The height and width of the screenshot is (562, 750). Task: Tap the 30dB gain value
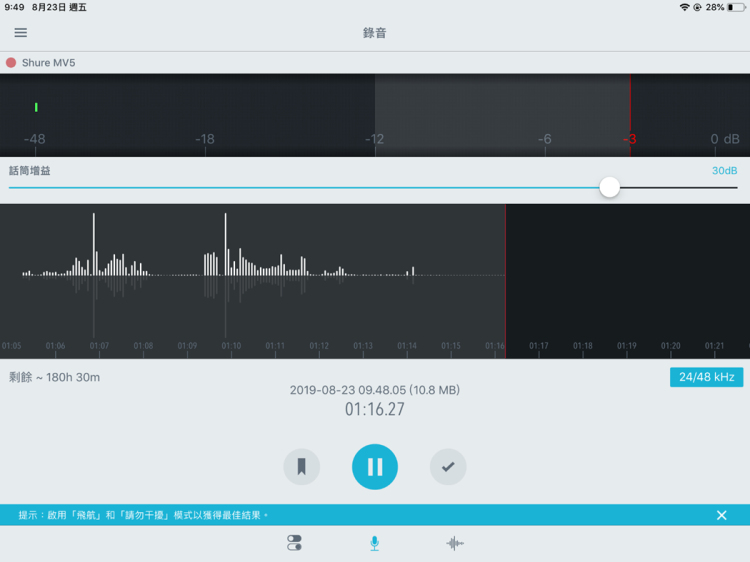[724, 171]
